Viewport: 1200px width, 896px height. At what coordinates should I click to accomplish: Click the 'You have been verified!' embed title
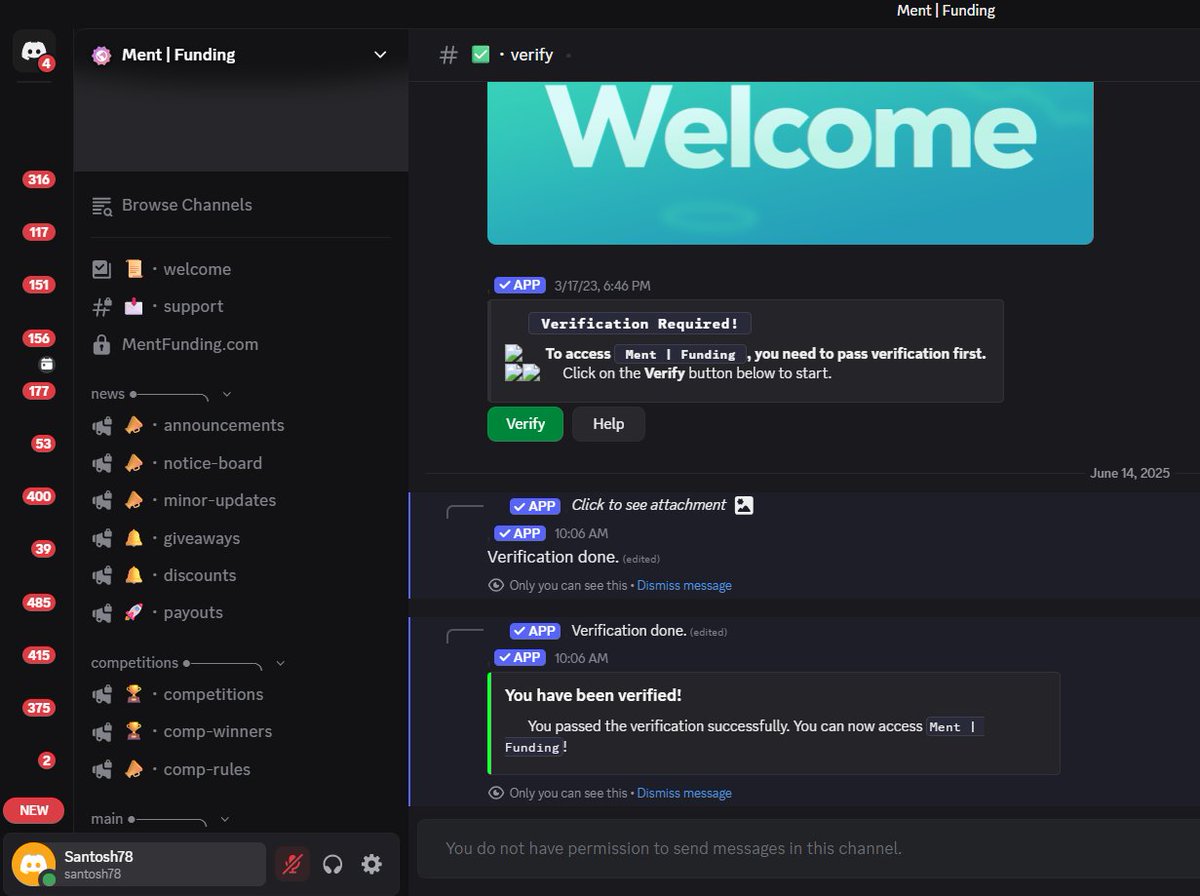click(x=593, y=695)
